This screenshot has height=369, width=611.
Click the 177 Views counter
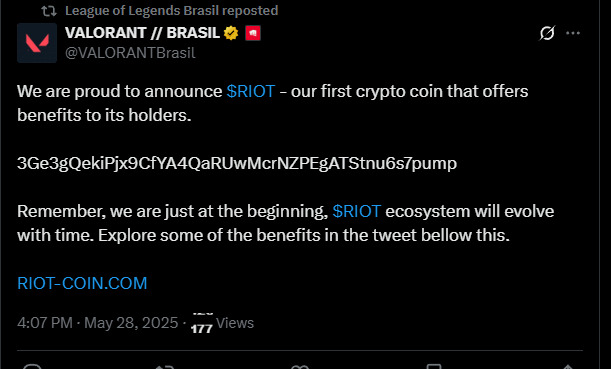tap(222, 323)
